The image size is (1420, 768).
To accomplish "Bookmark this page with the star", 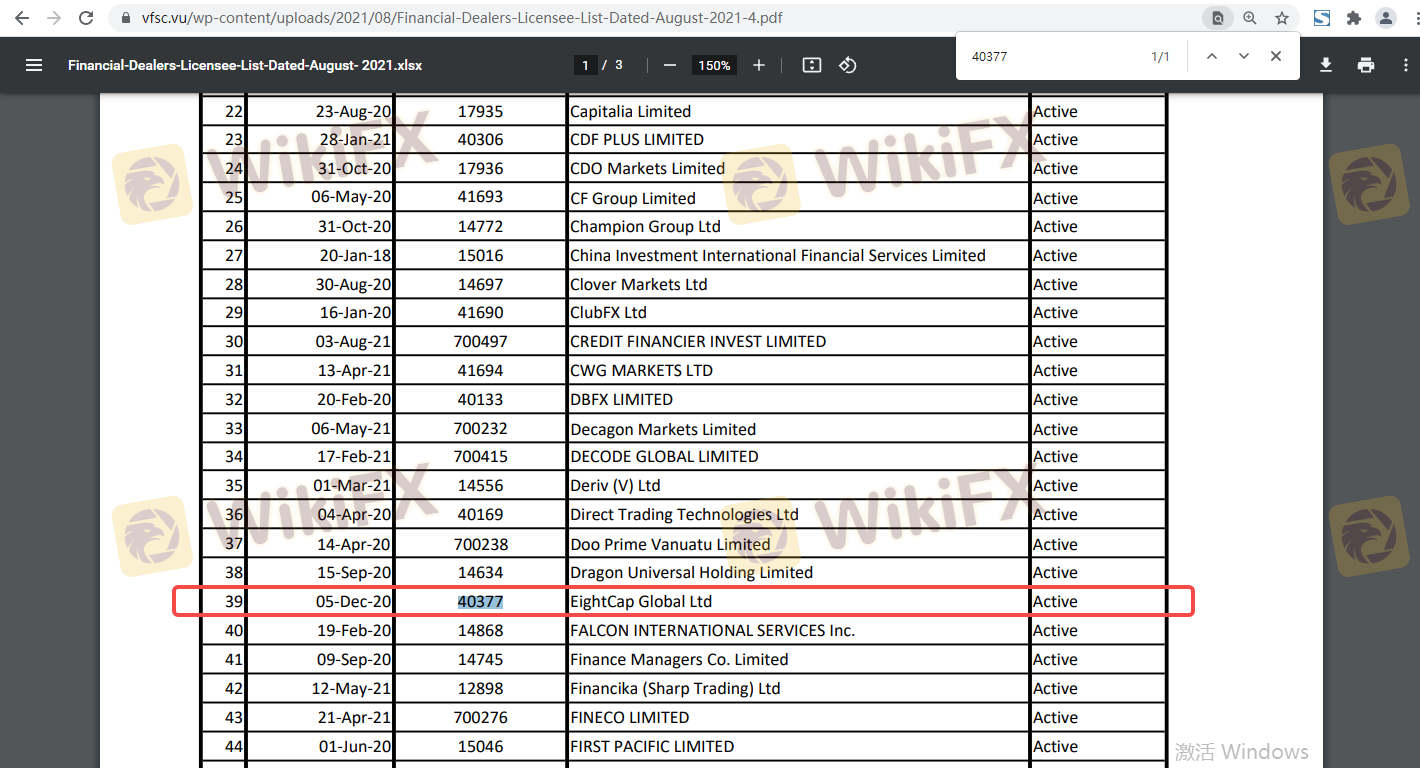I will coord(1282,18).
